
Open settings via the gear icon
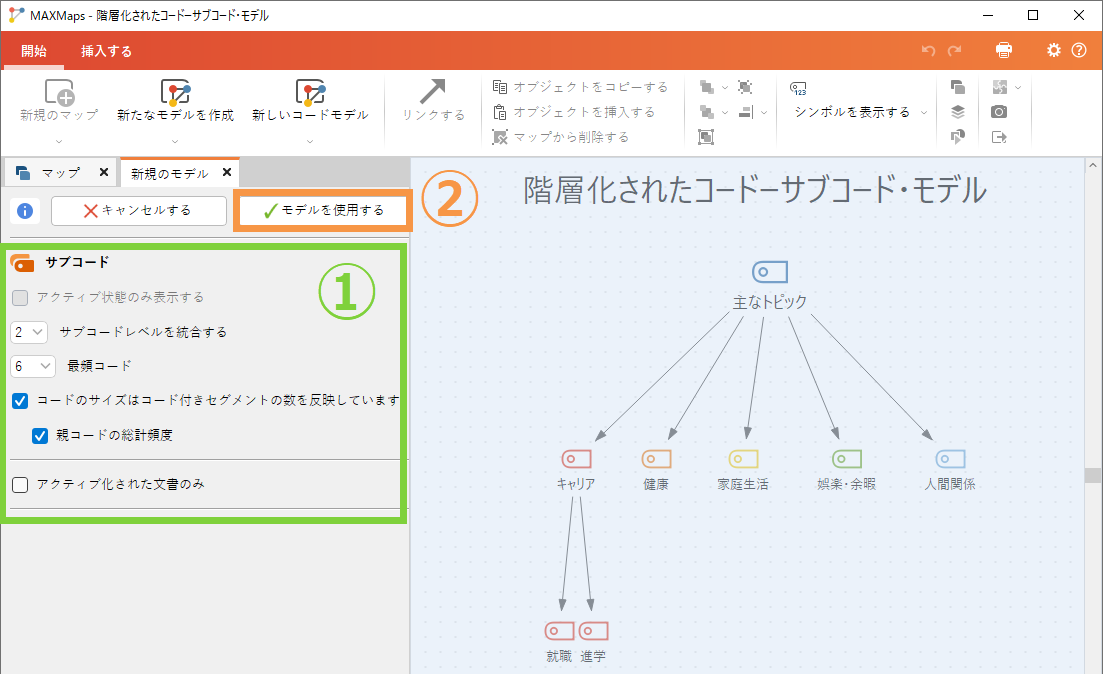point(1053,50)
